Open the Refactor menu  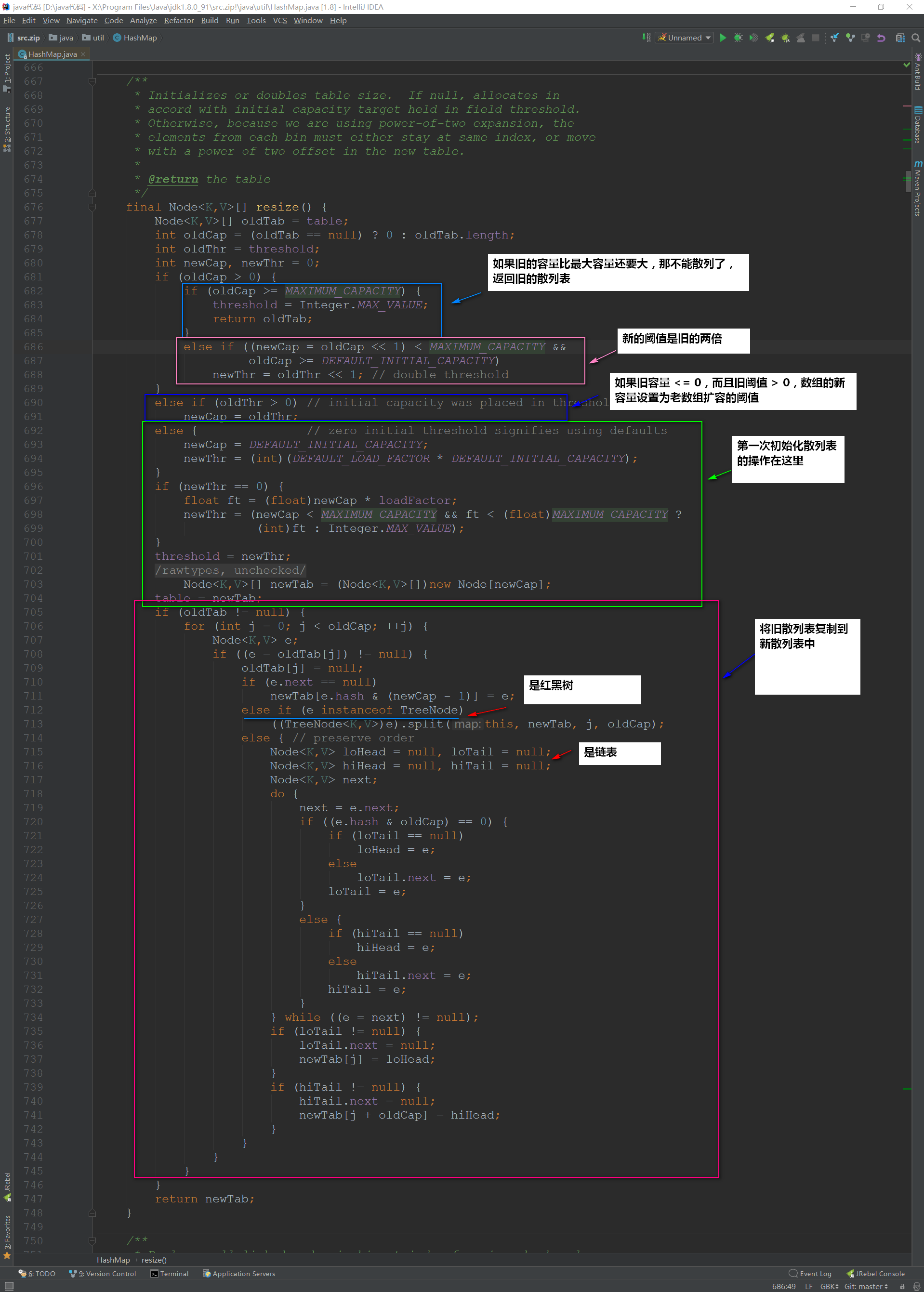(x=179, y=21)
